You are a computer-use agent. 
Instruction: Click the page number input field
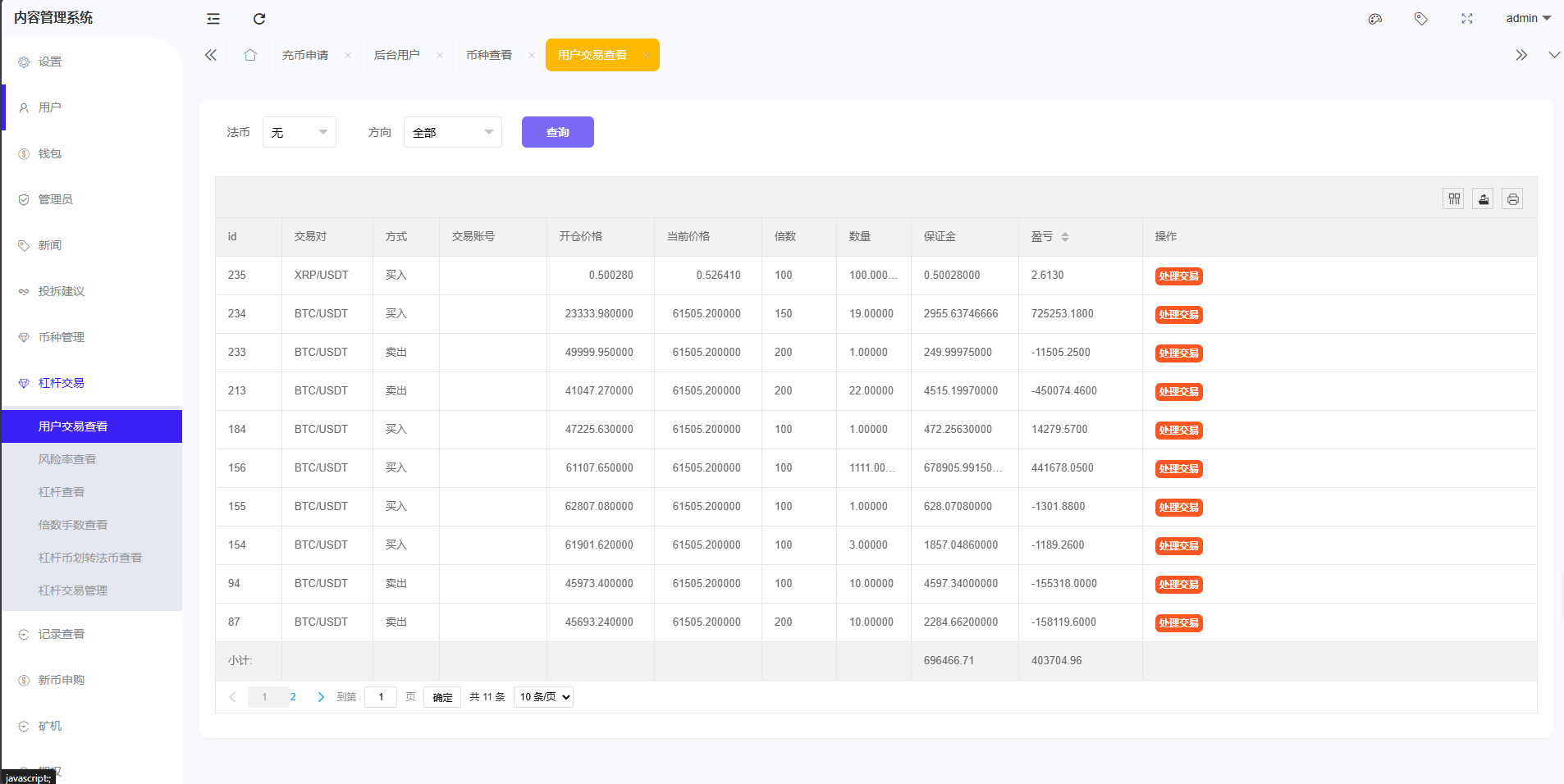pyautogui.click(x=381, y=697)
